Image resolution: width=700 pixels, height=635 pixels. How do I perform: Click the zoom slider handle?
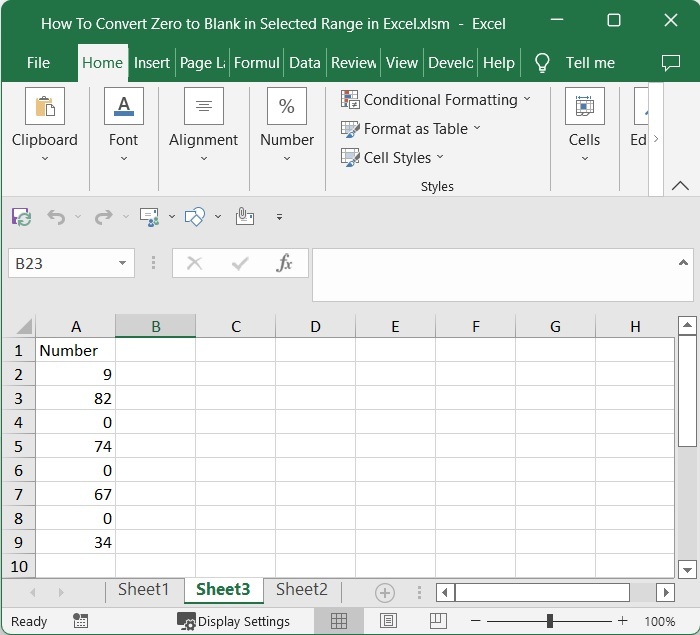pos(549,621)
